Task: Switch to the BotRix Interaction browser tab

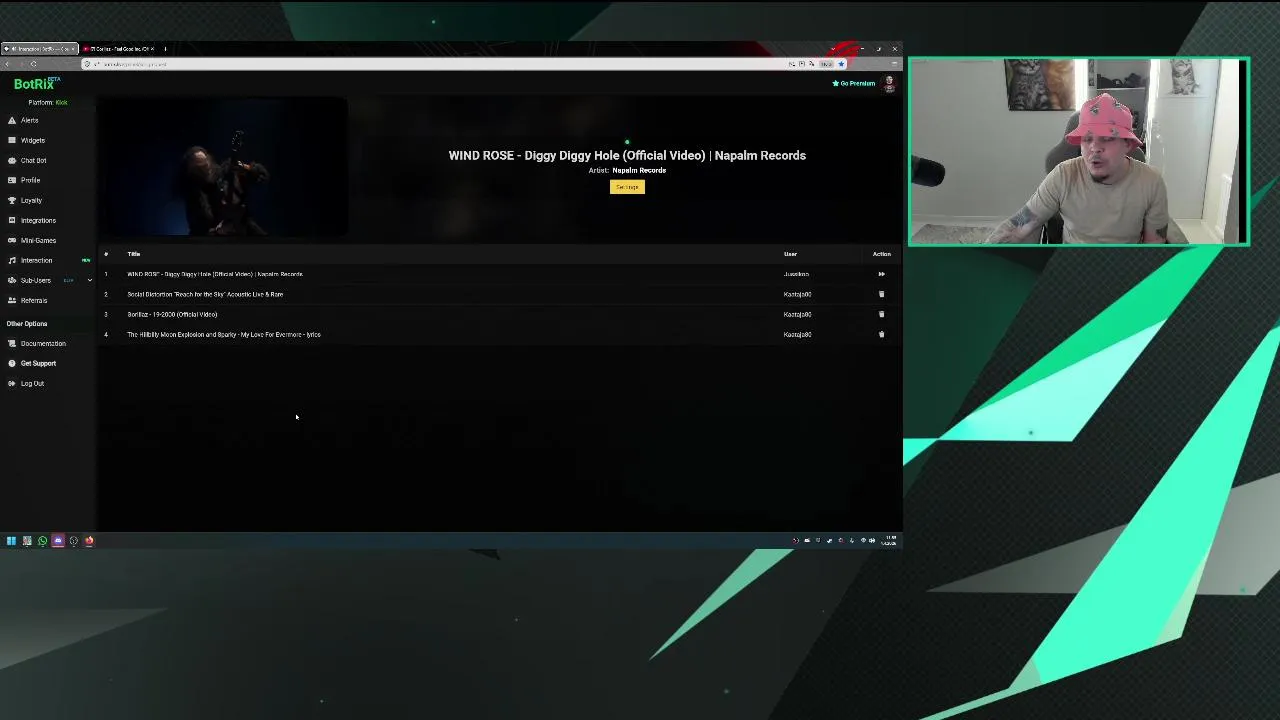Action: (x=39, y=49)
